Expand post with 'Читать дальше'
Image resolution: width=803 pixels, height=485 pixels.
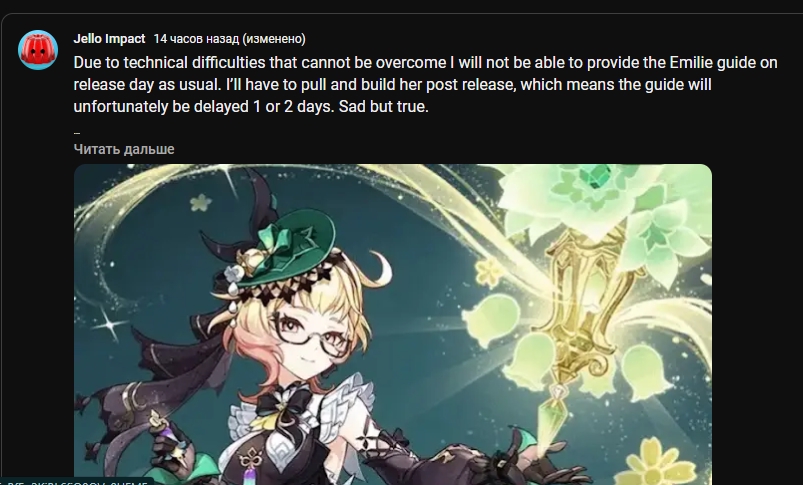tap(124, 149)
